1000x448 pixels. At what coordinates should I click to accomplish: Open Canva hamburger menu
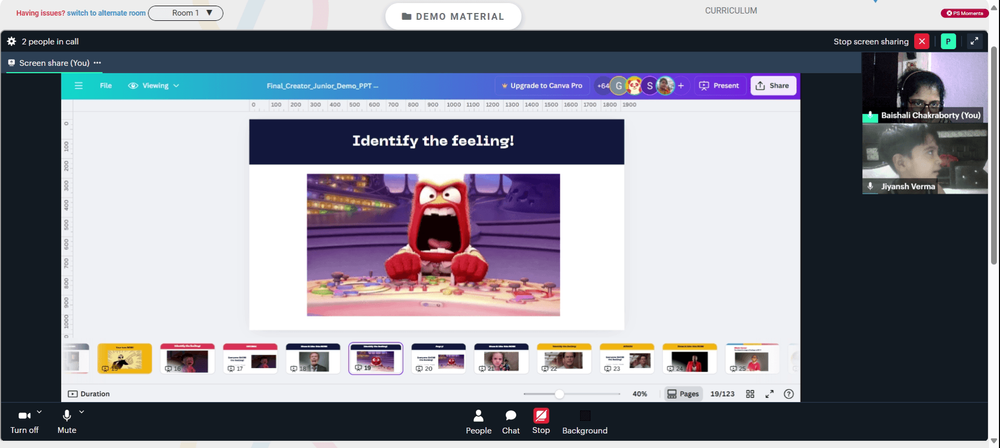[78, 86]
